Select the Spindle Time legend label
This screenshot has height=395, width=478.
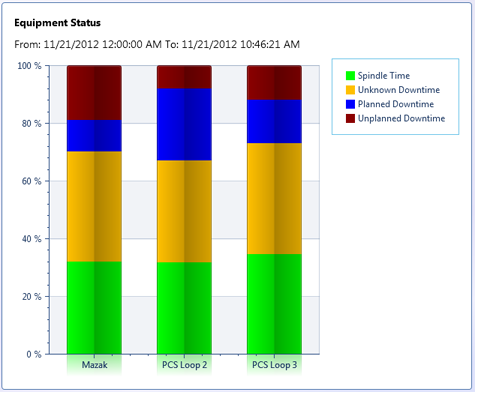coord(384,76)
